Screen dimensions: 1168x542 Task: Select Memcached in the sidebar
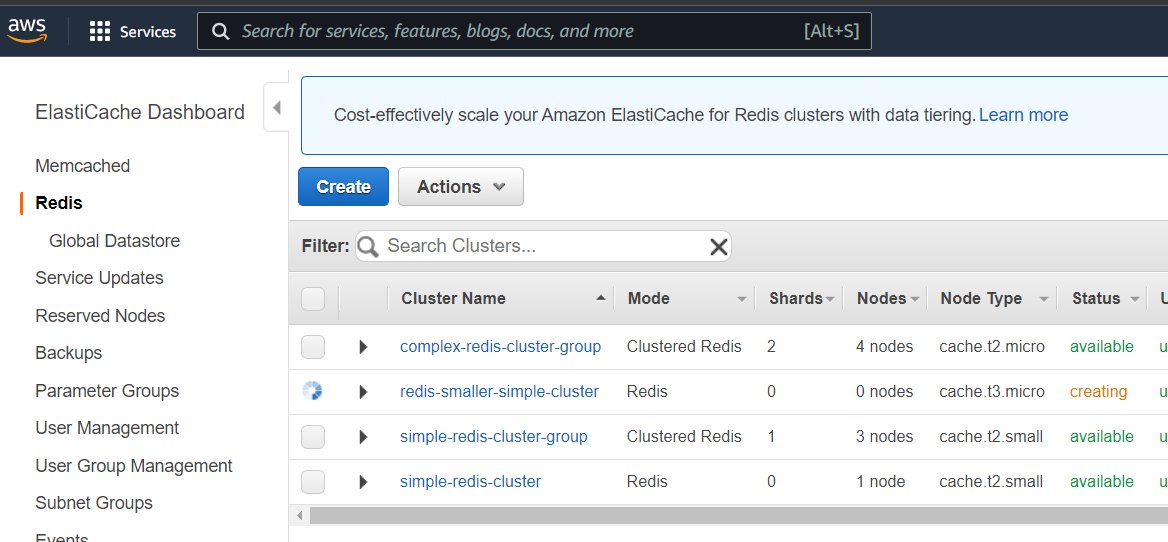click(x=83, y=165)
